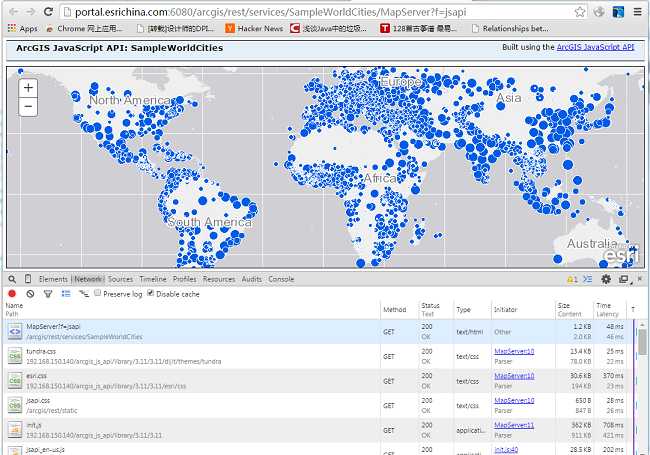Click the yellow warning count indicator
Image resolution: width=650 pixels, height=455 pixels.
tap(572, 279)
